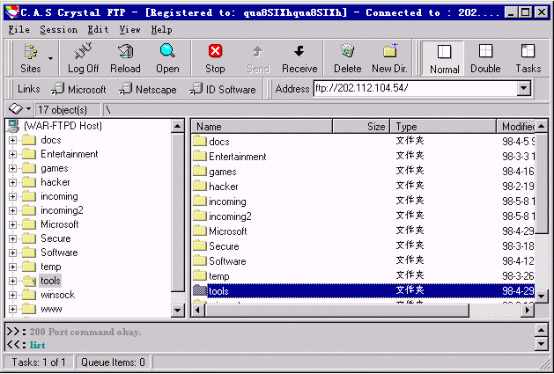Click file list vertical scroll down arrow
This screenshot has width=554, height=374.
point(542,296)
